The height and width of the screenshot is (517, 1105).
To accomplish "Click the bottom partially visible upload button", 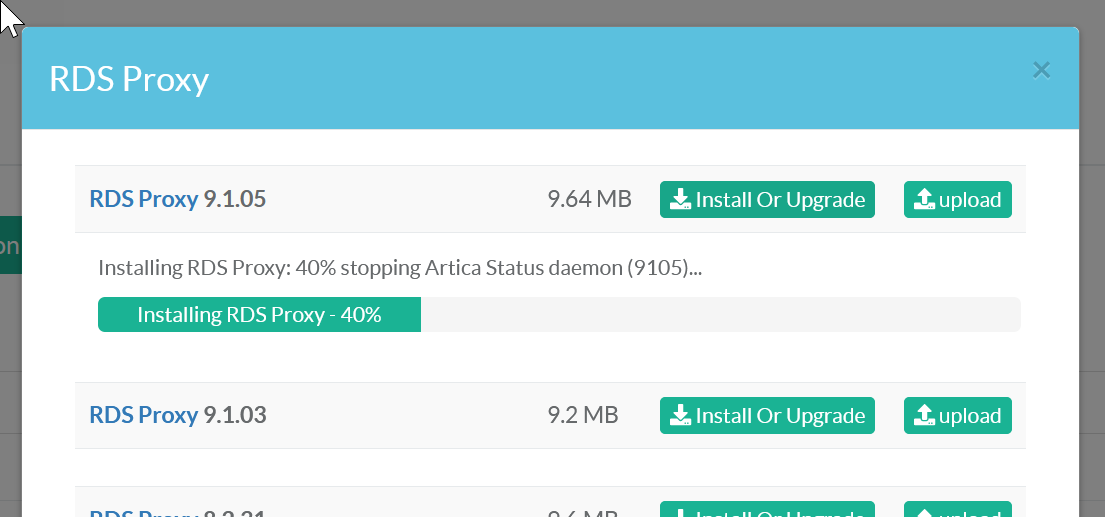I will (x=957, y=510).
